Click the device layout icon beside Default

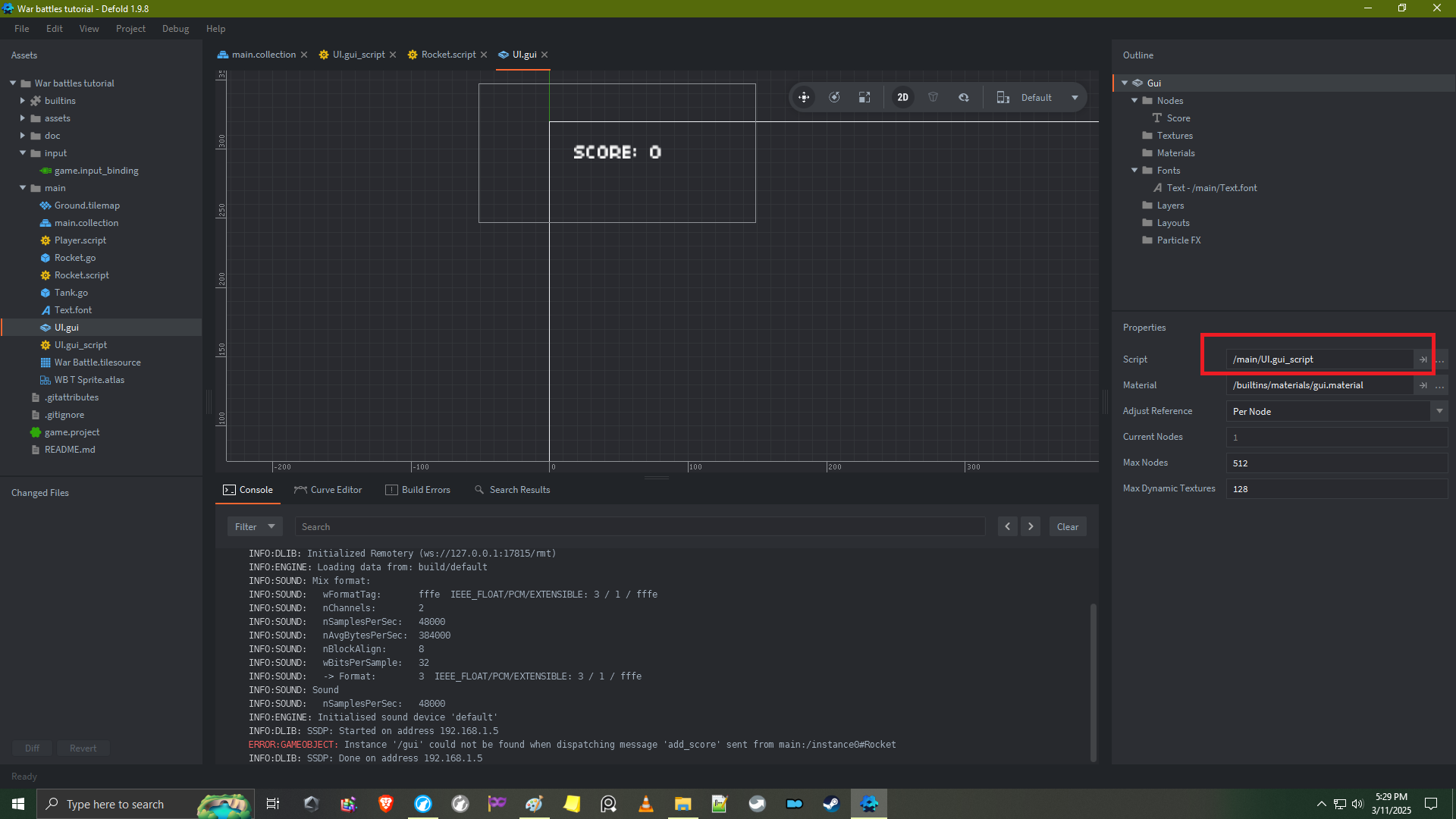(x=1003, y=97)
